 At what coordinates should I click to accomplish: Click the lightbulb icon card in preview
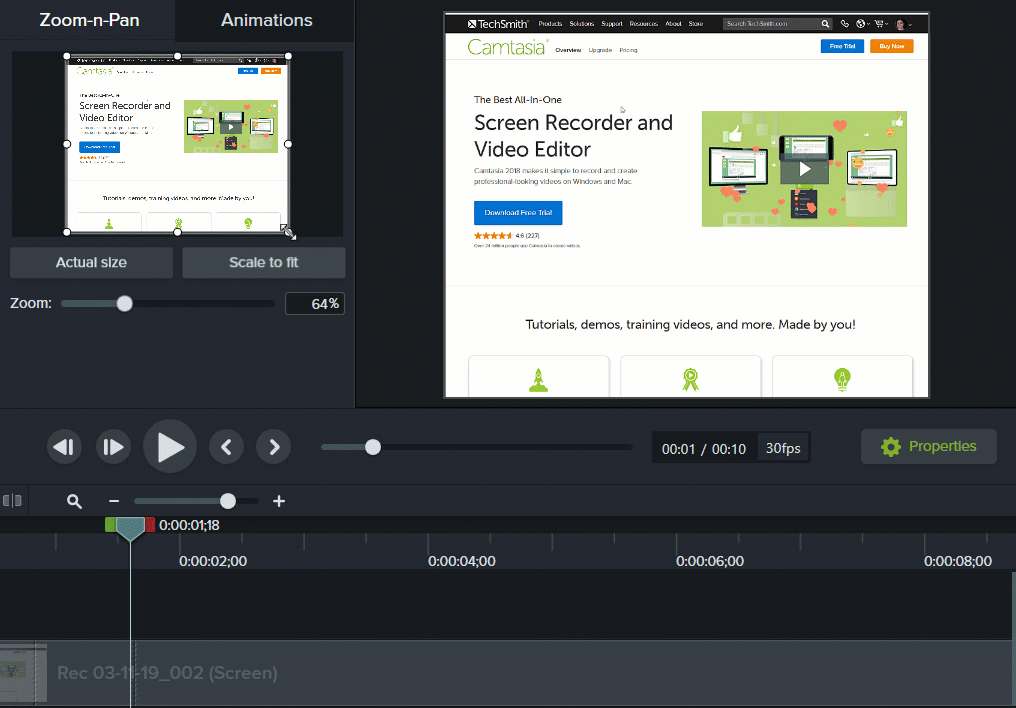click(842, 378)
